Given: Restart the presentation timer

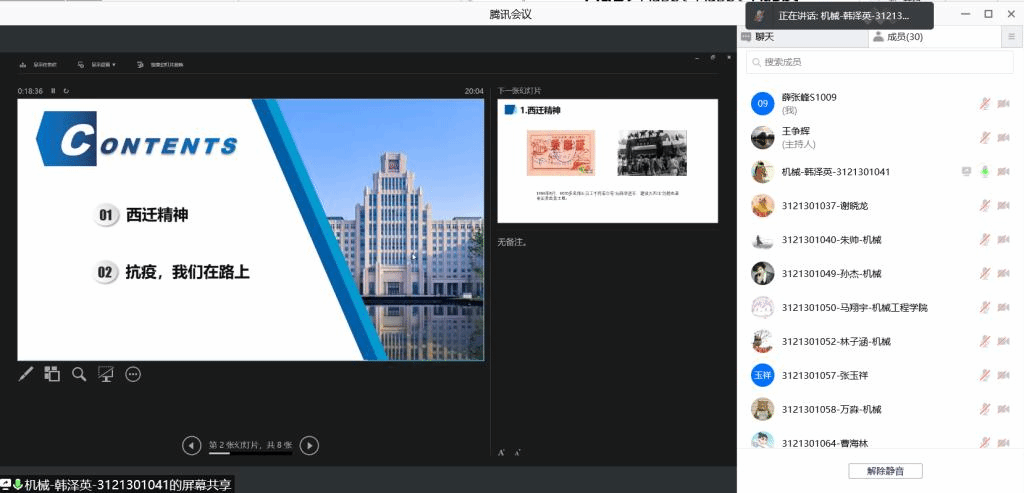Looking at the screenshot, I should (x=66, y=91).
